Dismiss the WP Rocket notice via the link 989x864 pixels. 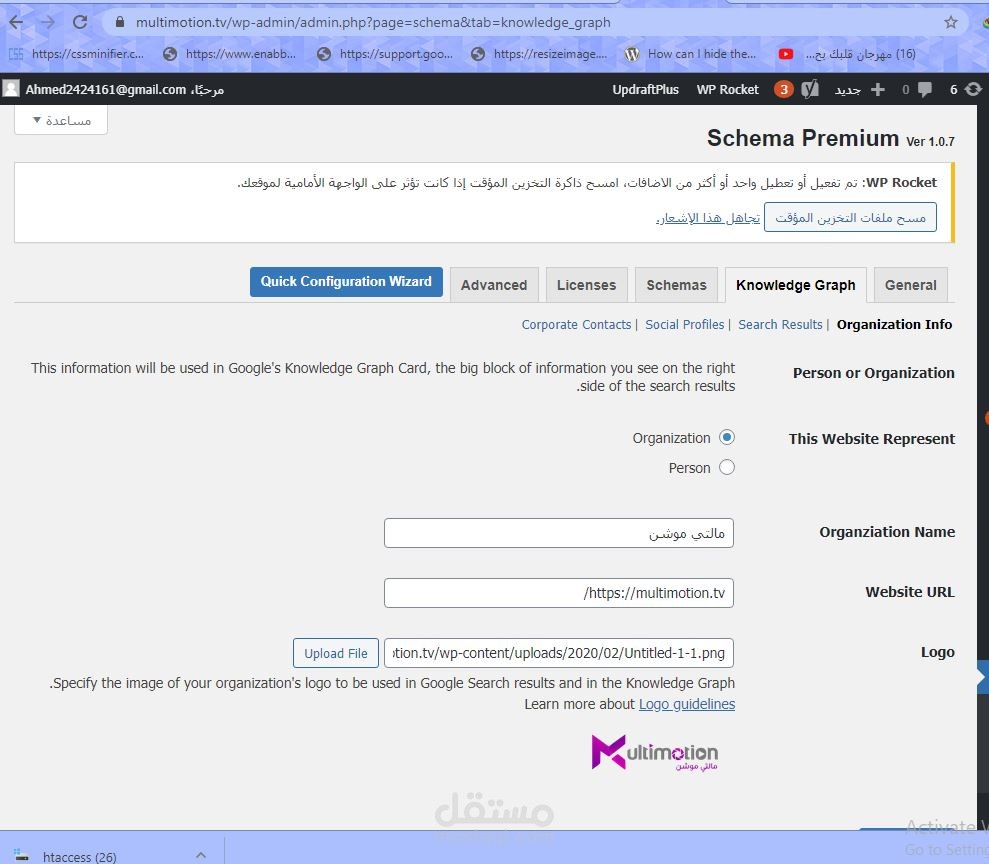pos(708,218)
